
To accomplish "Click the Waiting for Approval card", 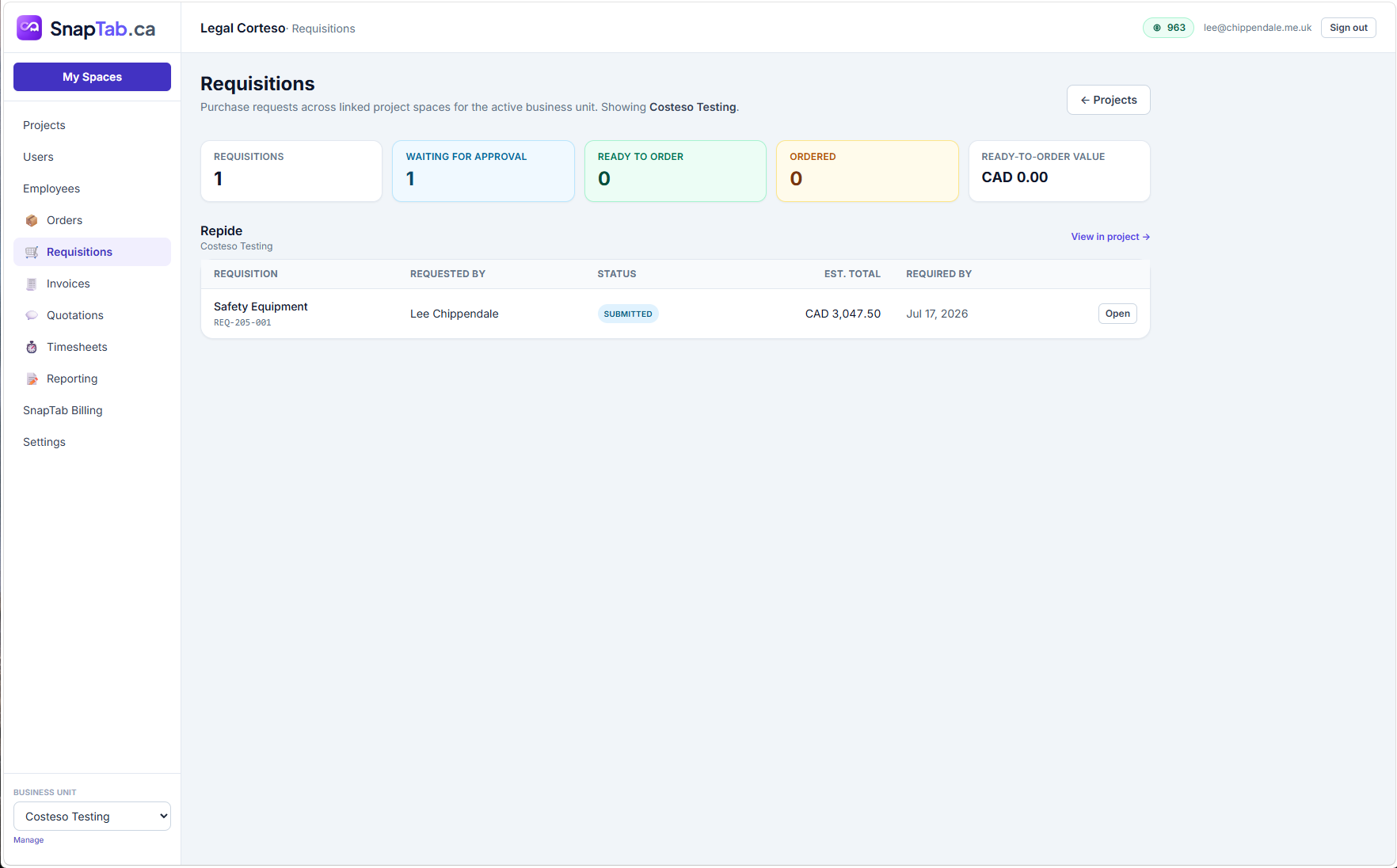I will click(483, 171).
